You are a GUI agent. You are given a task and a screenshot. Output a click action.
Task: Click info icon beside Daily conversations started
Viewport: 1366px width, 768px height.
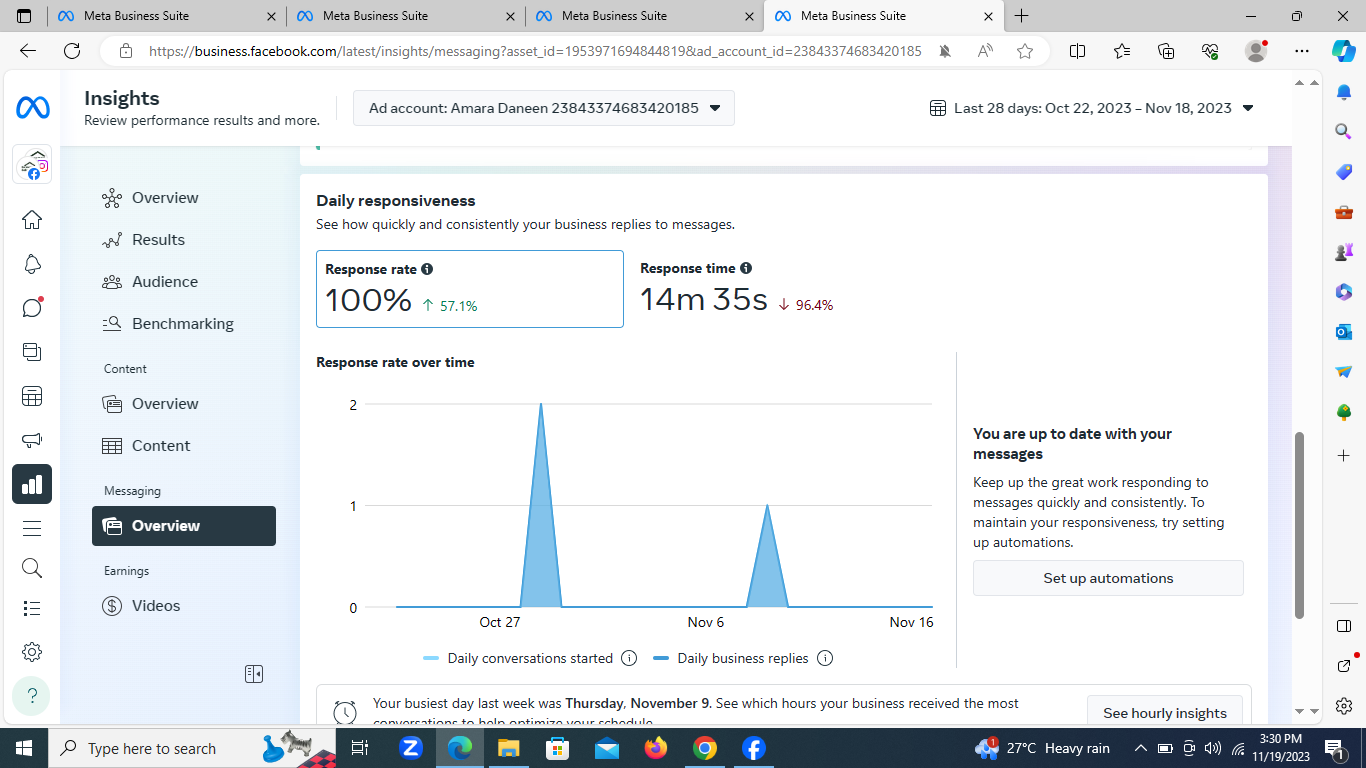(629, 658)
